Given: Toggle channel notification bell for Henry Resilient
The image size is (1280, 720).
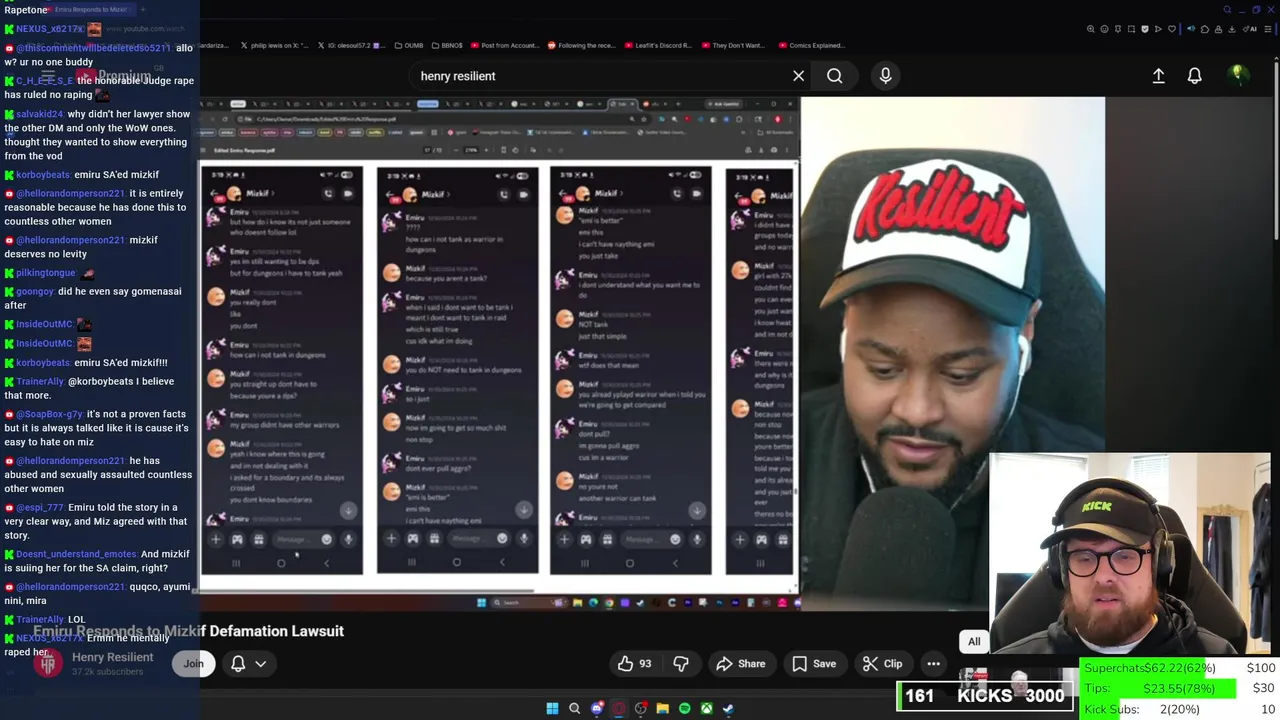Looking at the screenshot, I should (x=238, y=663).
